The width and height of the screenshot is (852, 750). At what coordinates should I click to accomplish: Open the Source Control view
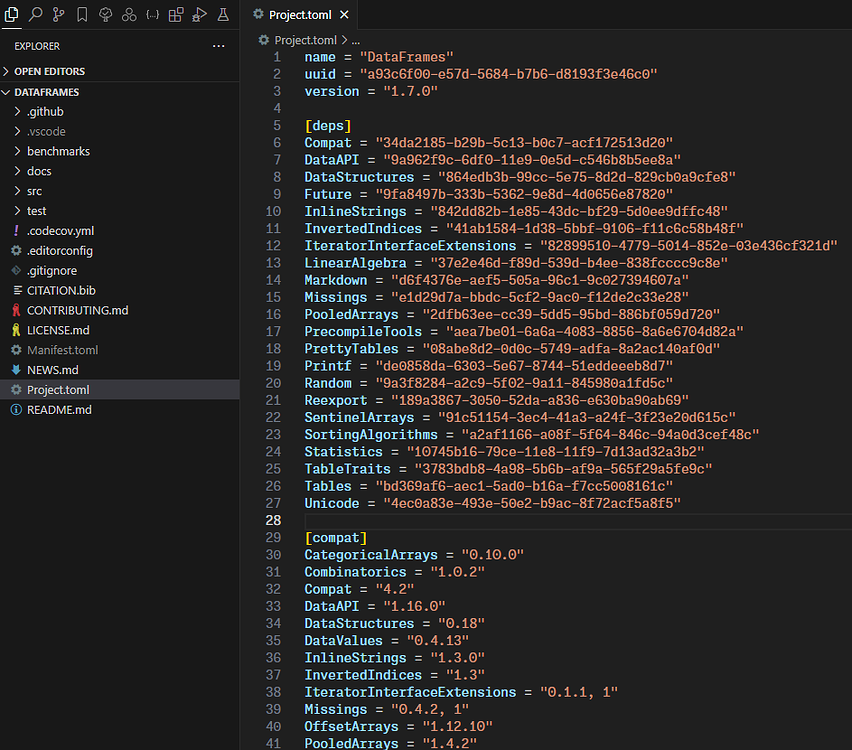click(59, 14)
